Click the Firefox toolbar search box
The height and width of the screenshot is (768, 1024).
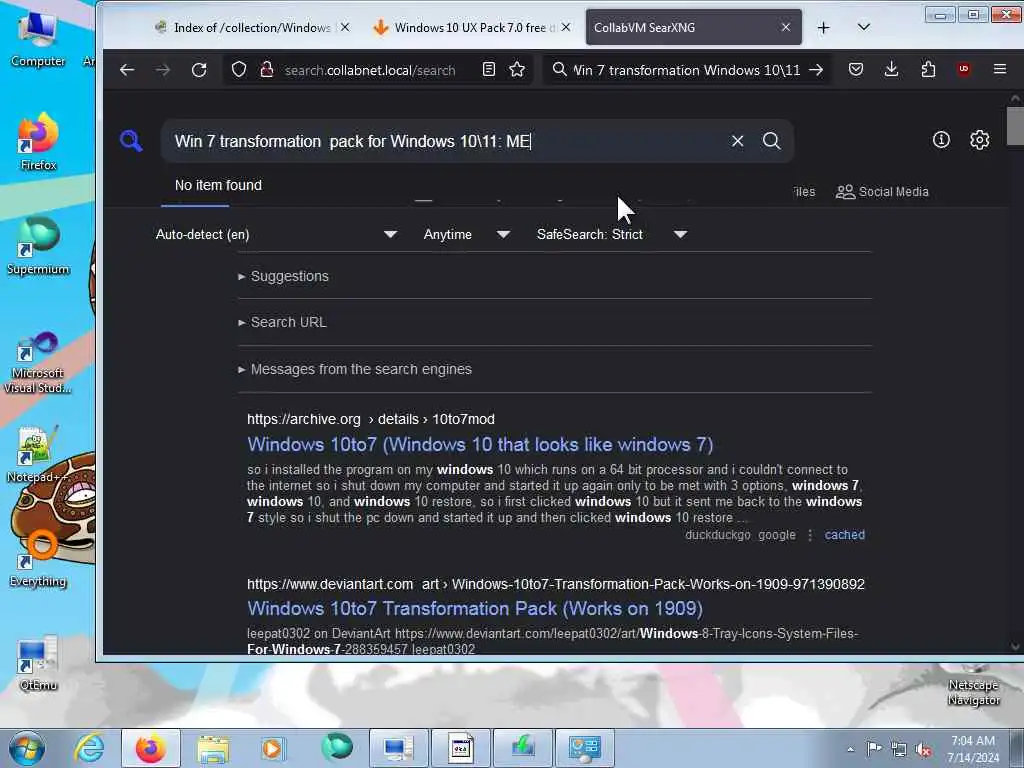686,70
